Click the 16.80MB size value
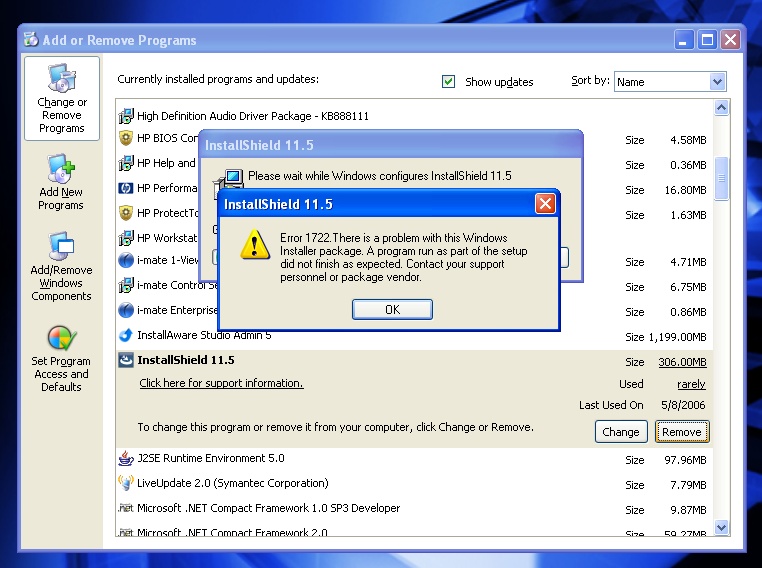 click(685, 190)
